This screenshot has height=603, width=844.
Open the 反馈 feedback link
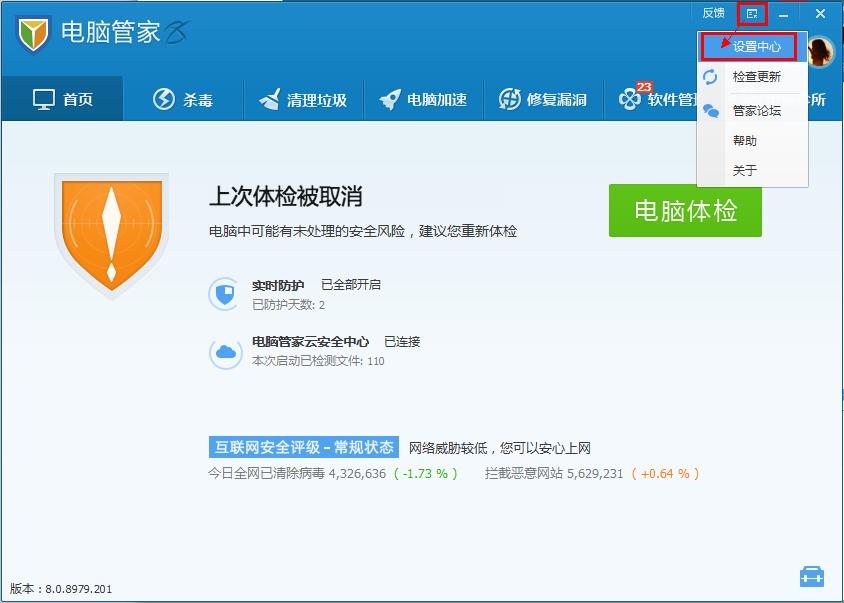pyautogui.click(x=713, y=13)
